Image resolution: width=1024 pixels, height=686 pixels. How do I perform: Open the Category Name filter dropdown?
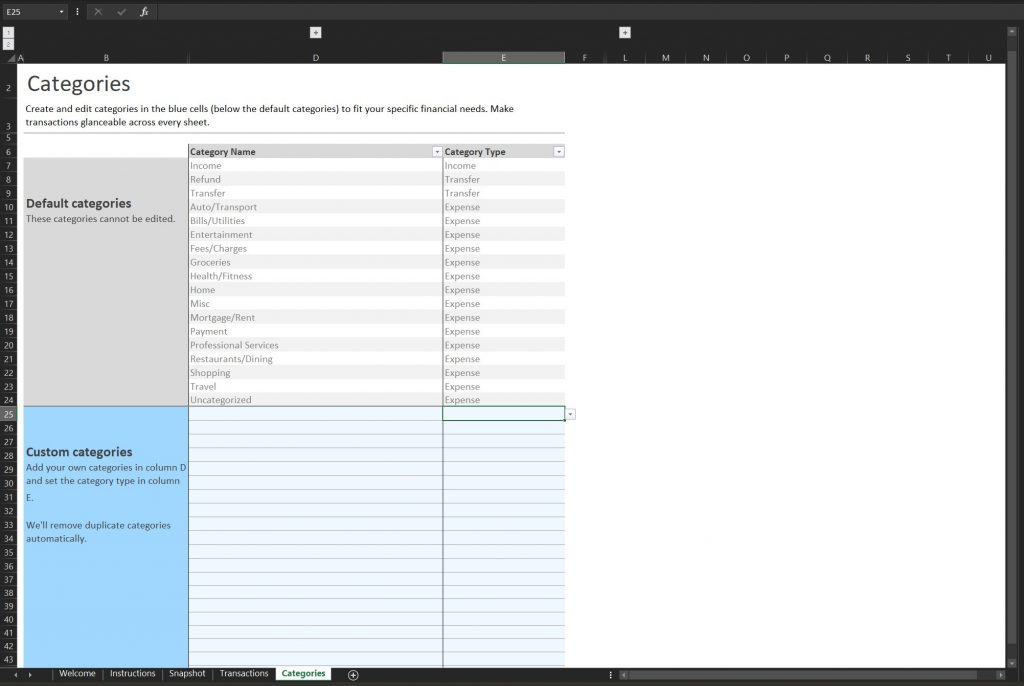tap(436, 152)
